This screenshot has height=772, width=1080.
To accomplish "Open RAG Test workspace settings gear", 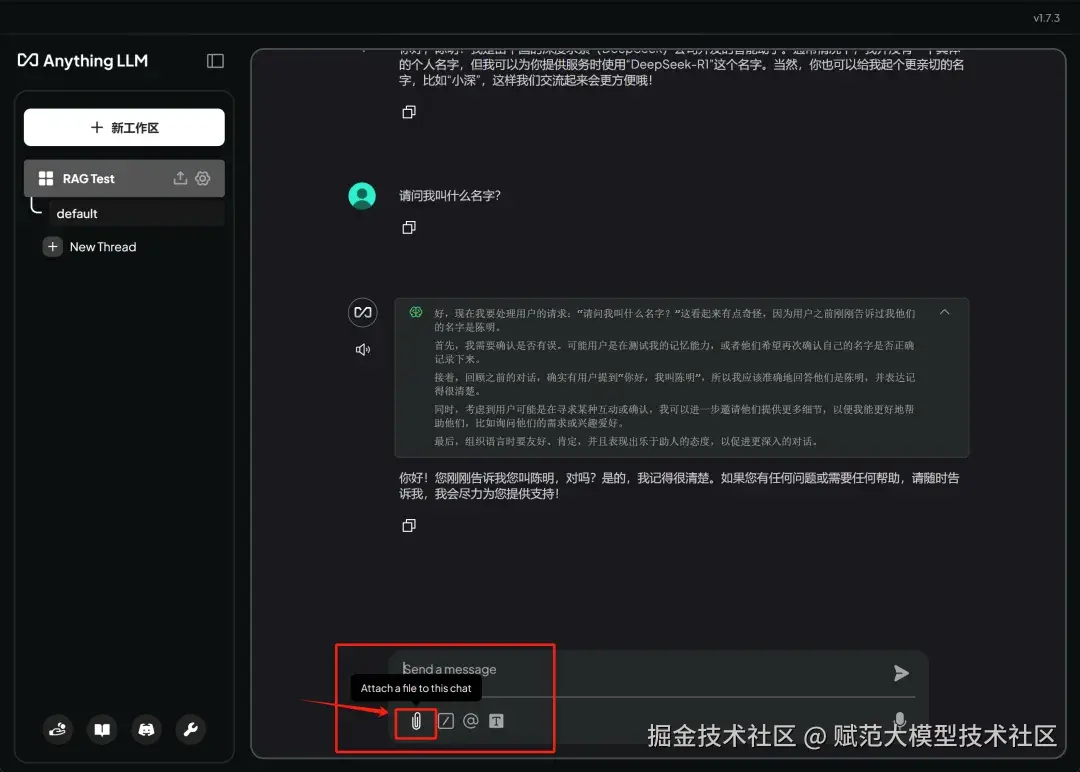I will click(x=203, y=178).
